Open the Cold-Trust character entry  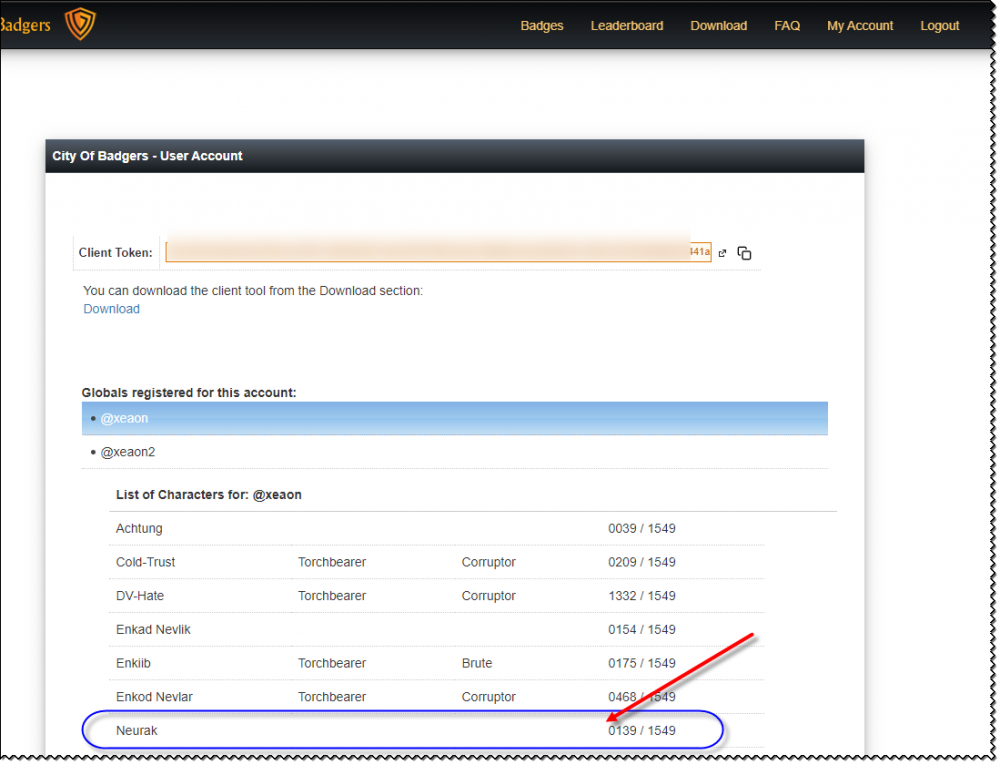click(146, 562)
